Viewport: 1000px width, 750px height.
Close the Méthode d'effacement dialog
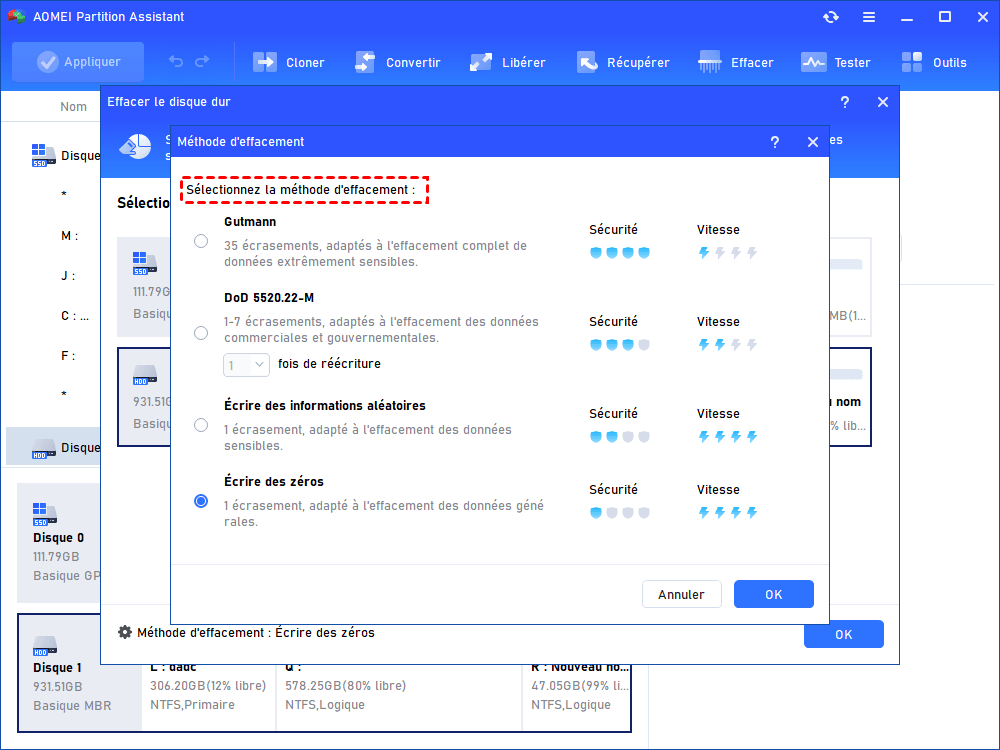point(812,142)
